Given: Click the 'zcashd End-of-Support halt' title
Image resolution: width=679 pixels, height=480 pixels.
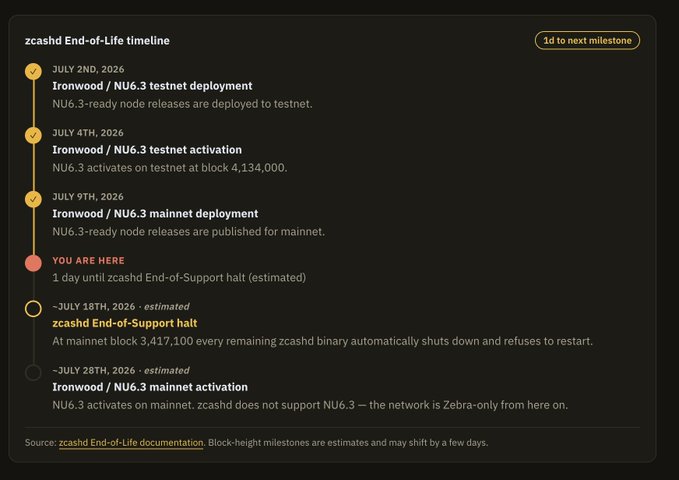Looking at the screenshot, I should pos(125,323).
